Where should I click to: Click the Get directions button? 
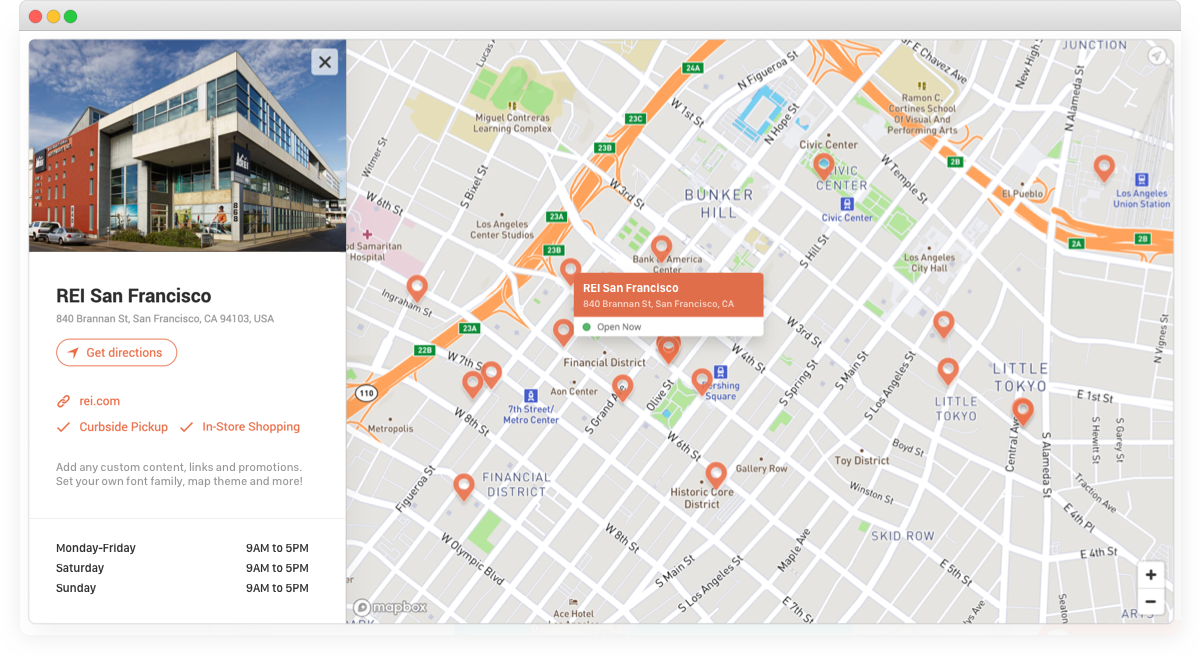[116, 353]
